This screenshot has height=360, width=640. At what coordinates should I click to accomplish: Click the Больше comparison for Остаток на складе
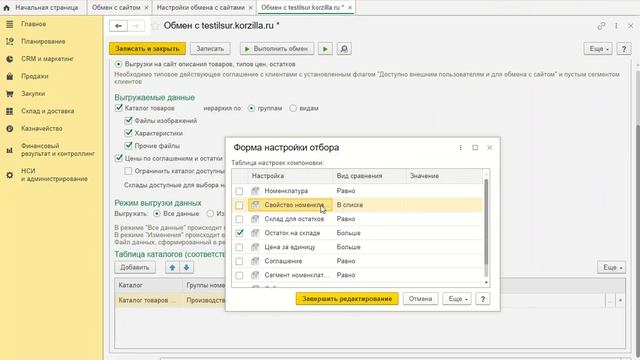349,233
